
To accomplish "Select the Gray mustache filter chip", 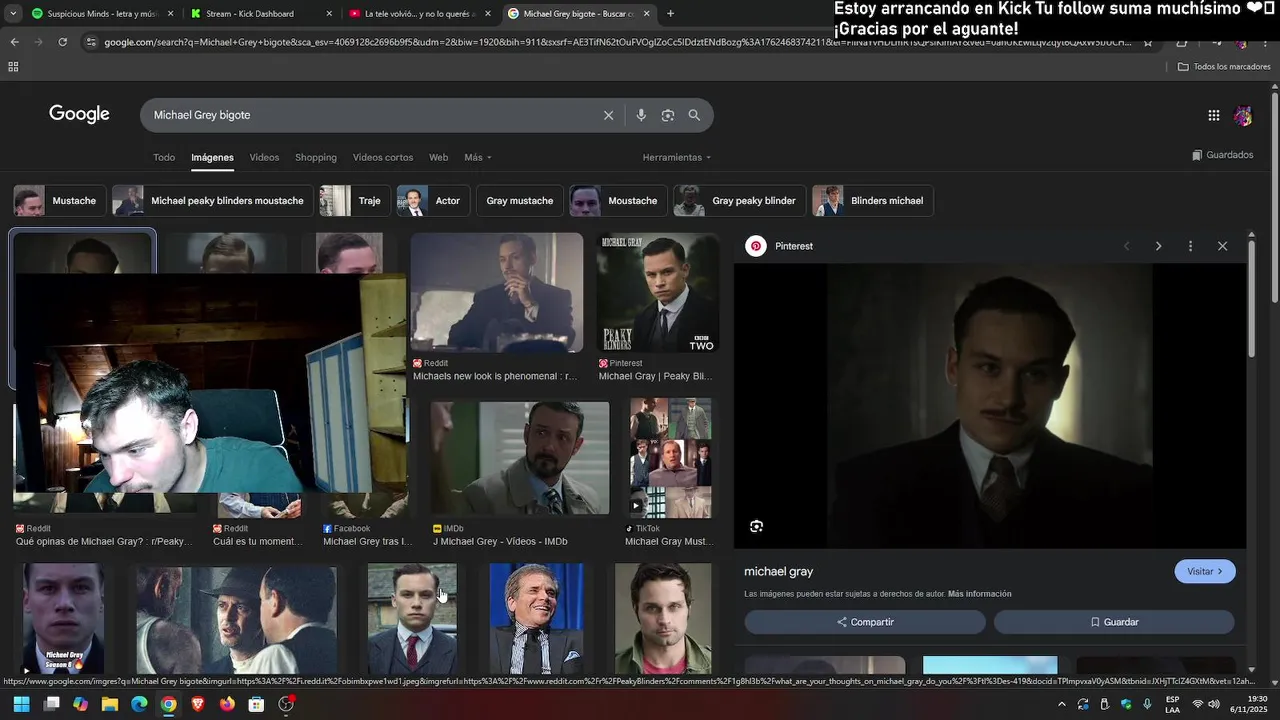I will click(520, 201).
